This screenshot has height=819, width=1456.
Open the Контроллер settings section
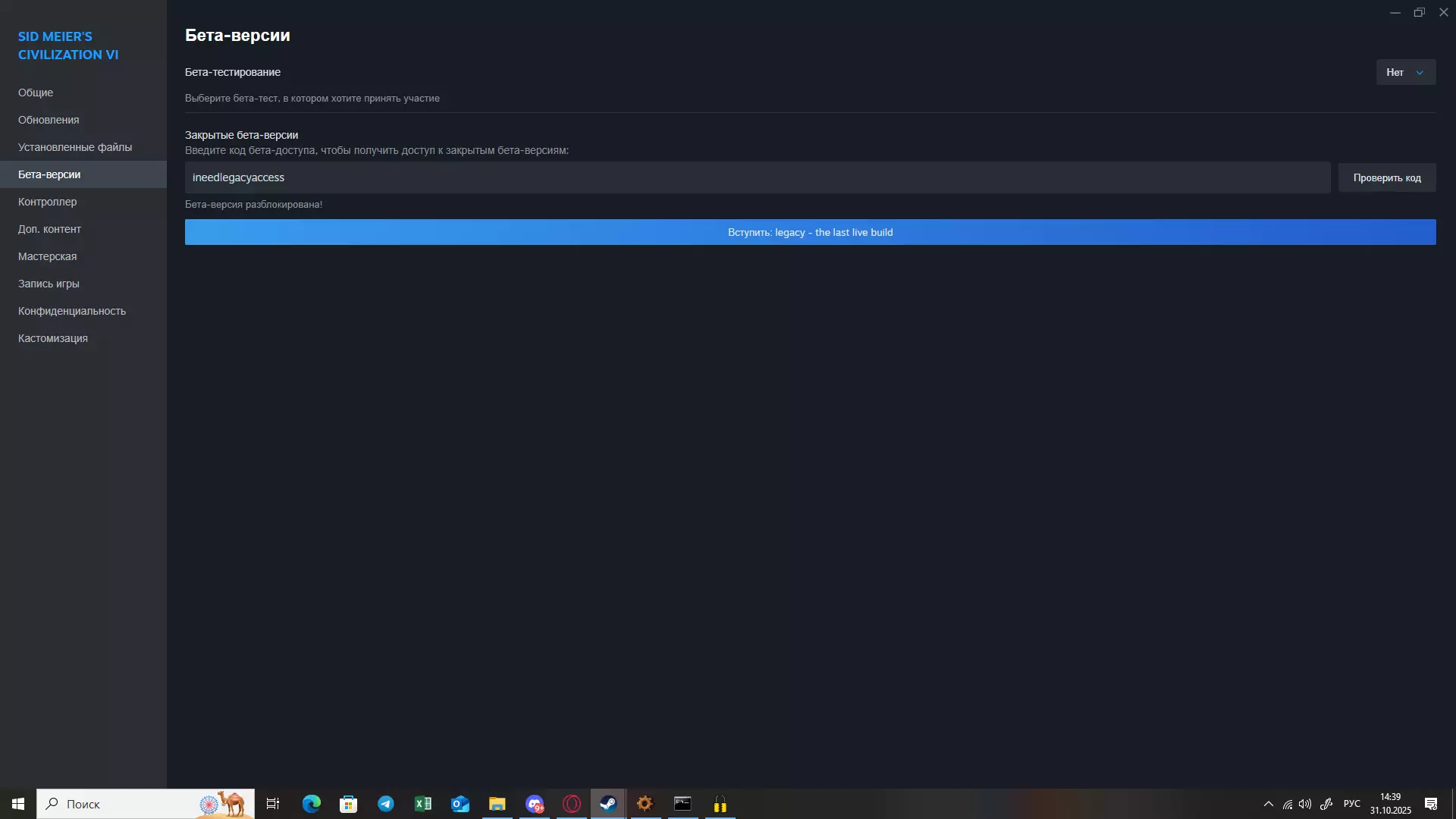[47, 202]
